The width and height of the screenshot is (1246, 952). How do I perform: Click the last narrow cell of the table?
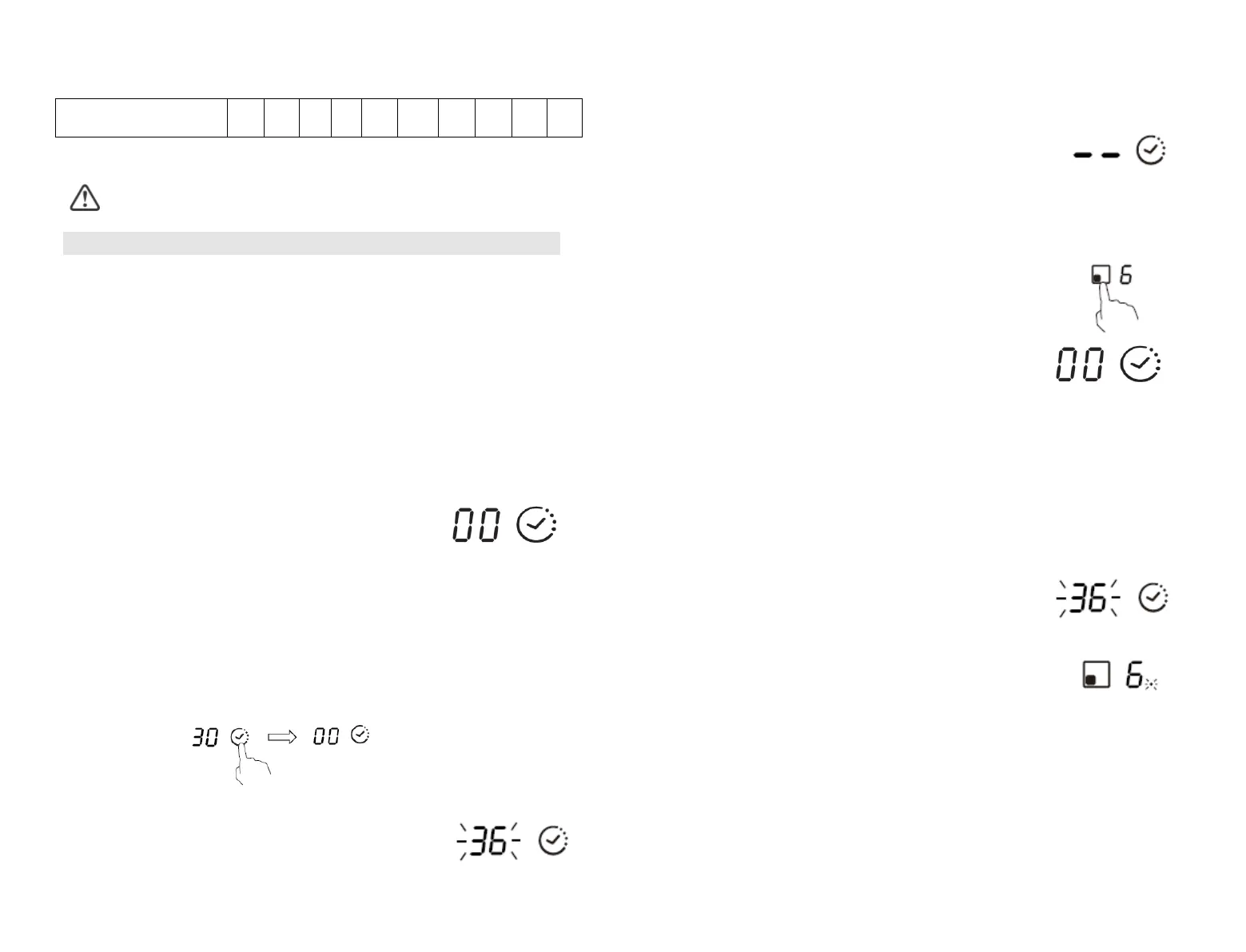564,118
